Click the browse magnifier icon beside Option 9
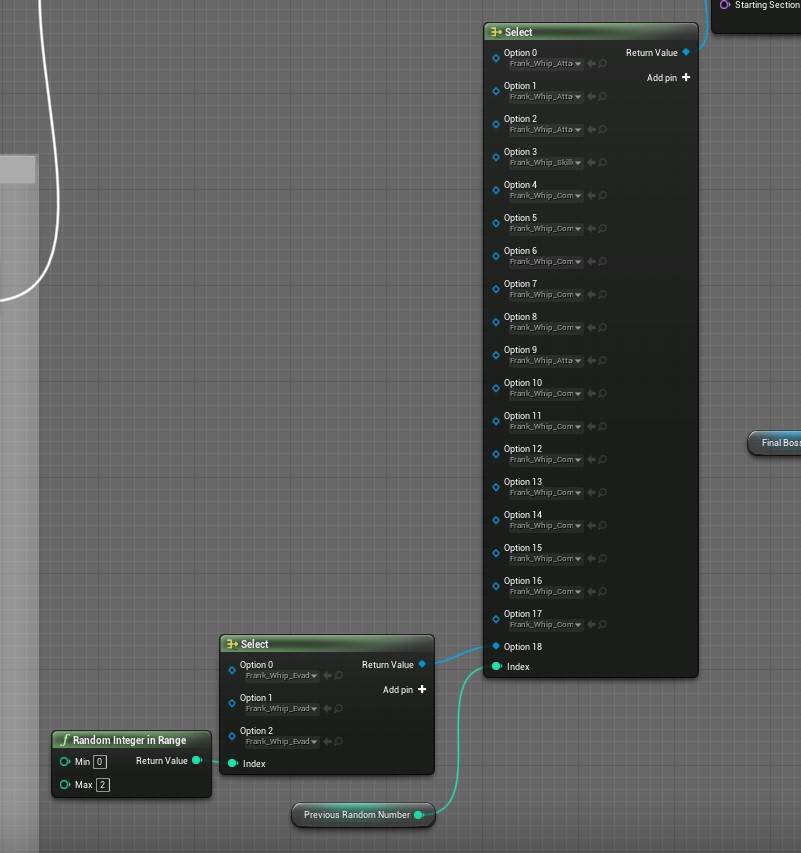This screenshot has height=853, width=801. point(603,361)
